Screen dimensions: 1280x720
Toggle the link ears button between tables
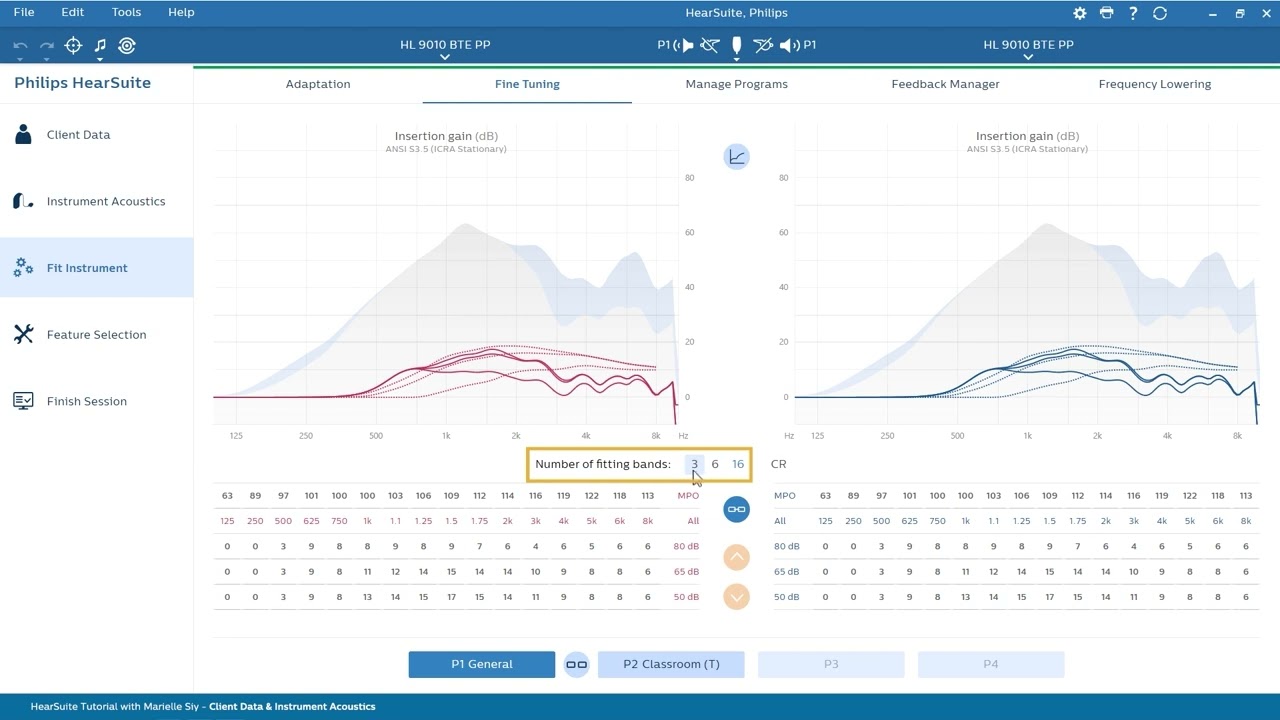(737, 509)
